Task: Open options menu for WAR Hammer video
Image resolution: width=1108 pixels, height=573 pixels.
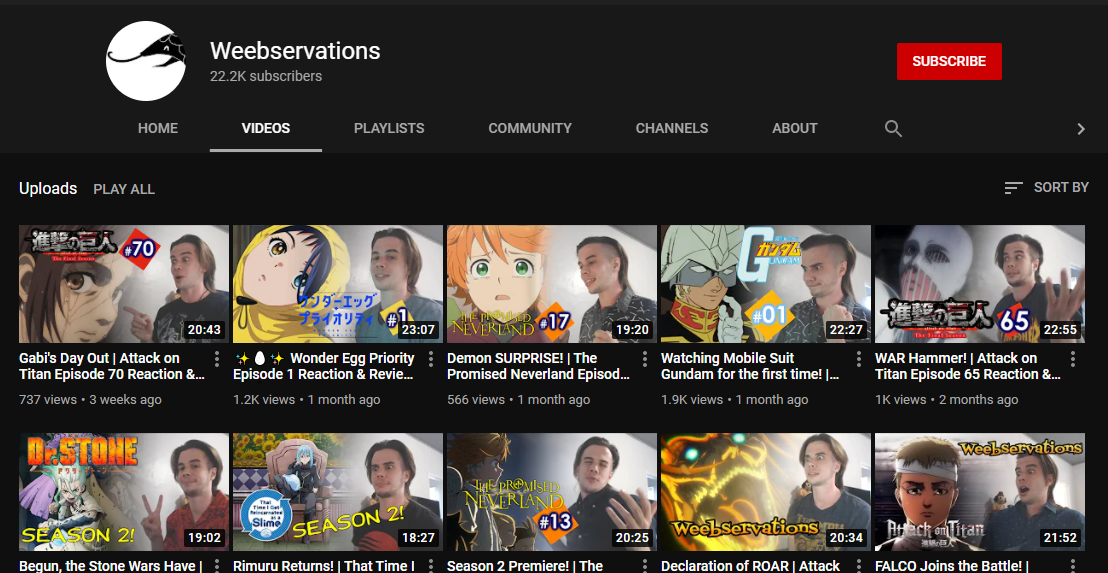Action: pos(1073,359)
